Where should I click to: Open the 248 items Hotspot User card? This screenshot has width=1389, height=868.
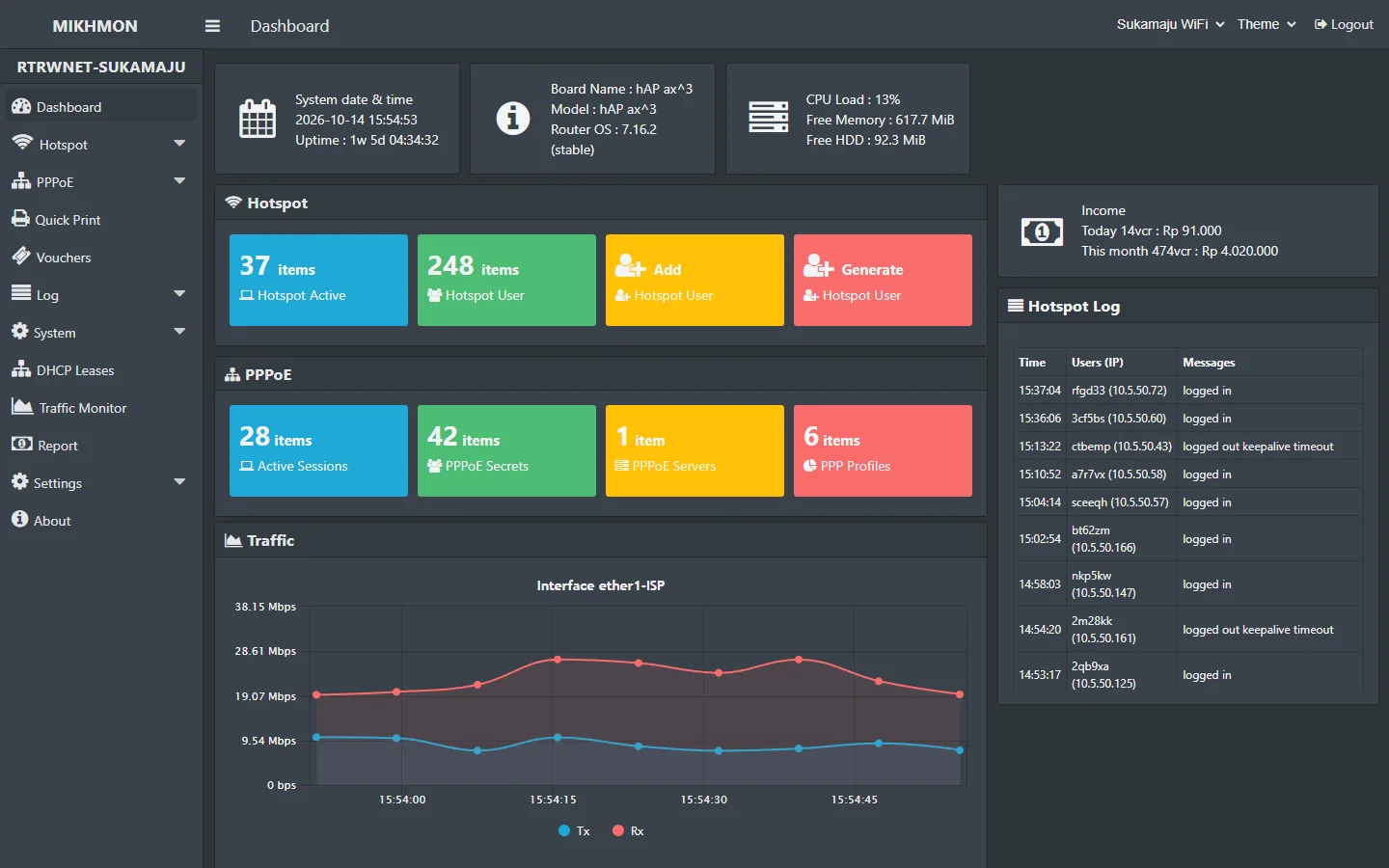point(506,280)
